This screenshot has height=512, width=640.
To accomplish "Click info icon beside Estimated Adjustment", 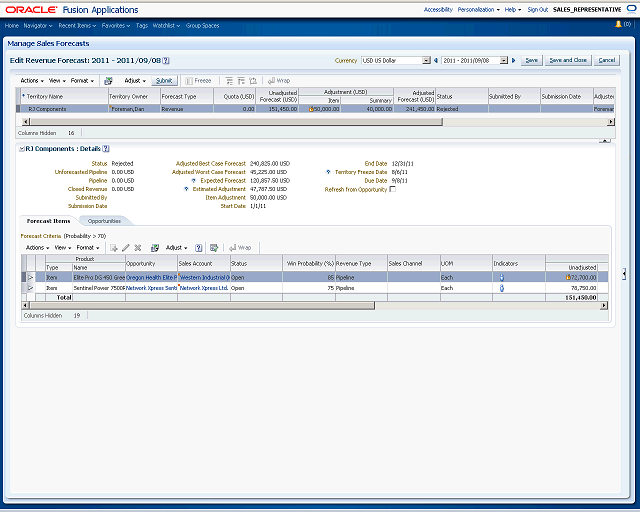I will [x=186, y=189].
